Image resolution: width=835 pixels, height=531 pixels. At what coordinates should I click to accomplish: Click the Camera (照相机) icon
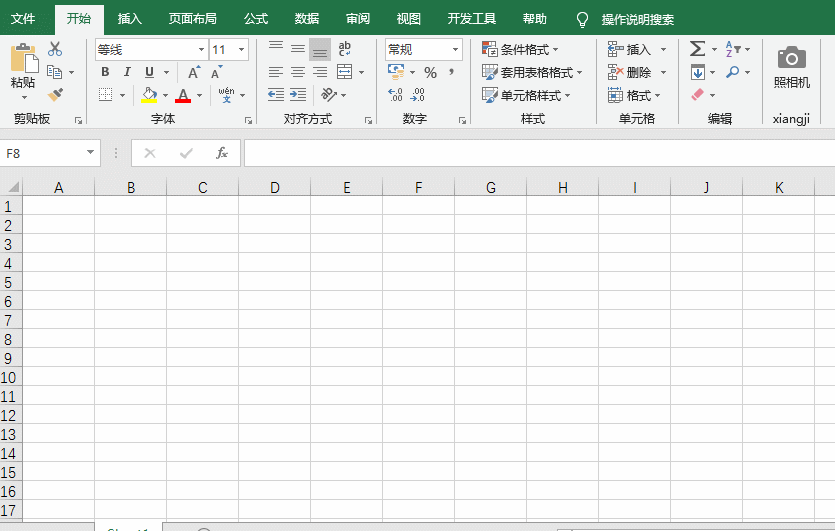[791, 58]
